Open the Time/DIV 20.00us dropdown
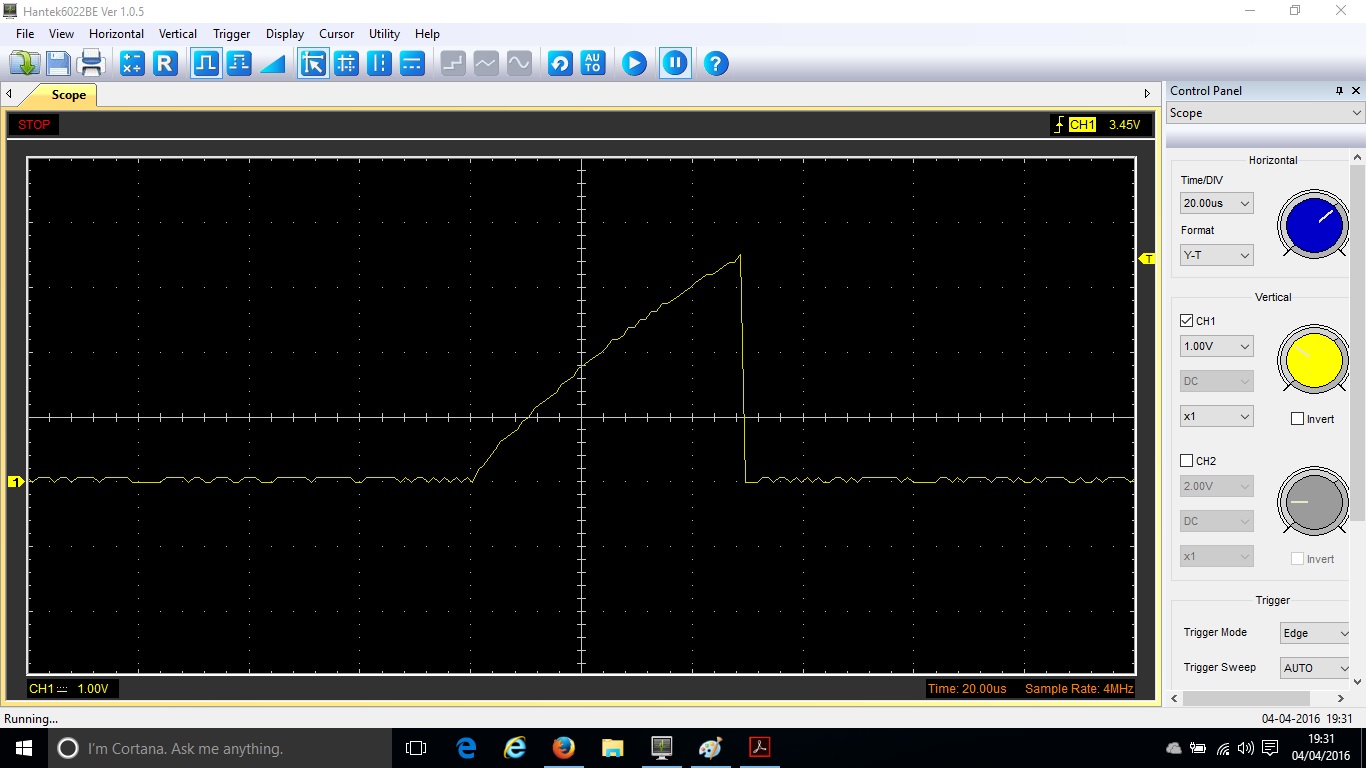 (1216, 203)
